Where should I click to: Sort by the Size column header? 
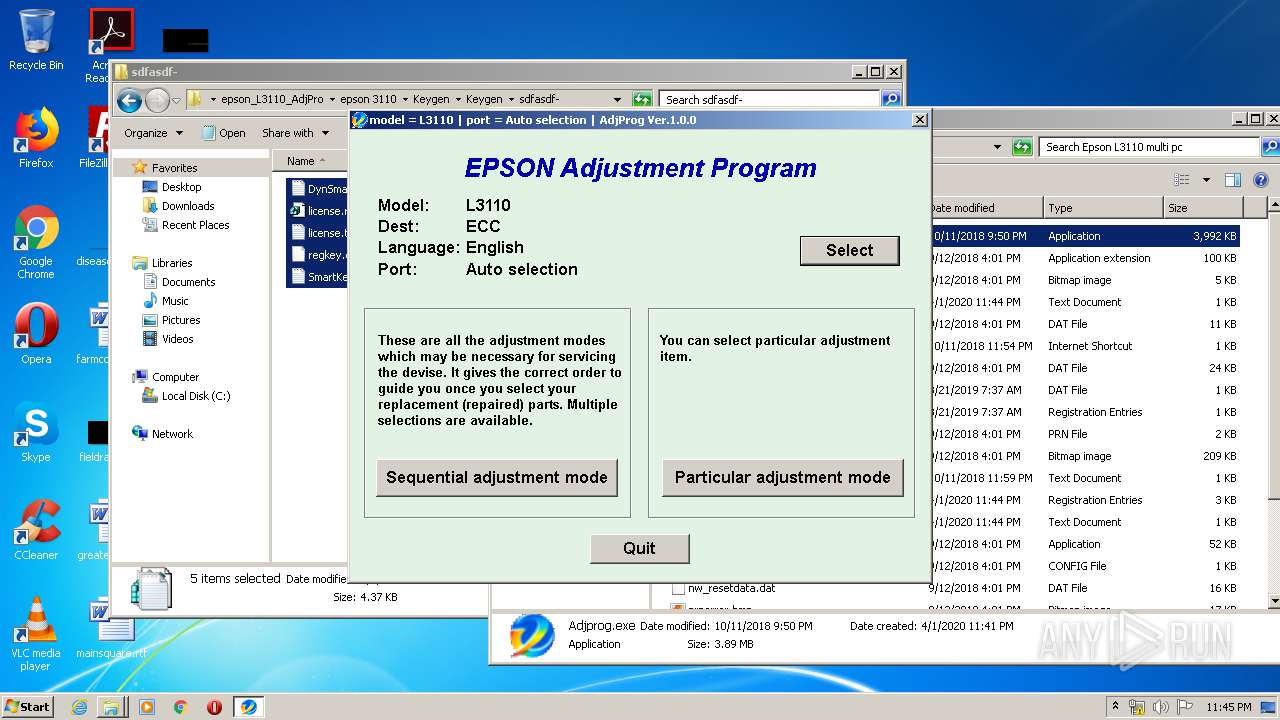1203,208
